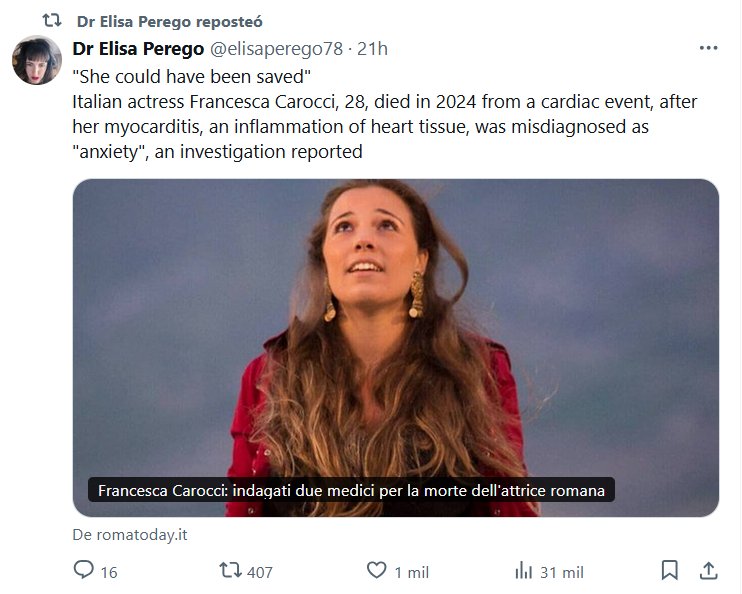Open the three-dot more options menu
Screen dimensions: 742x594
708,48
